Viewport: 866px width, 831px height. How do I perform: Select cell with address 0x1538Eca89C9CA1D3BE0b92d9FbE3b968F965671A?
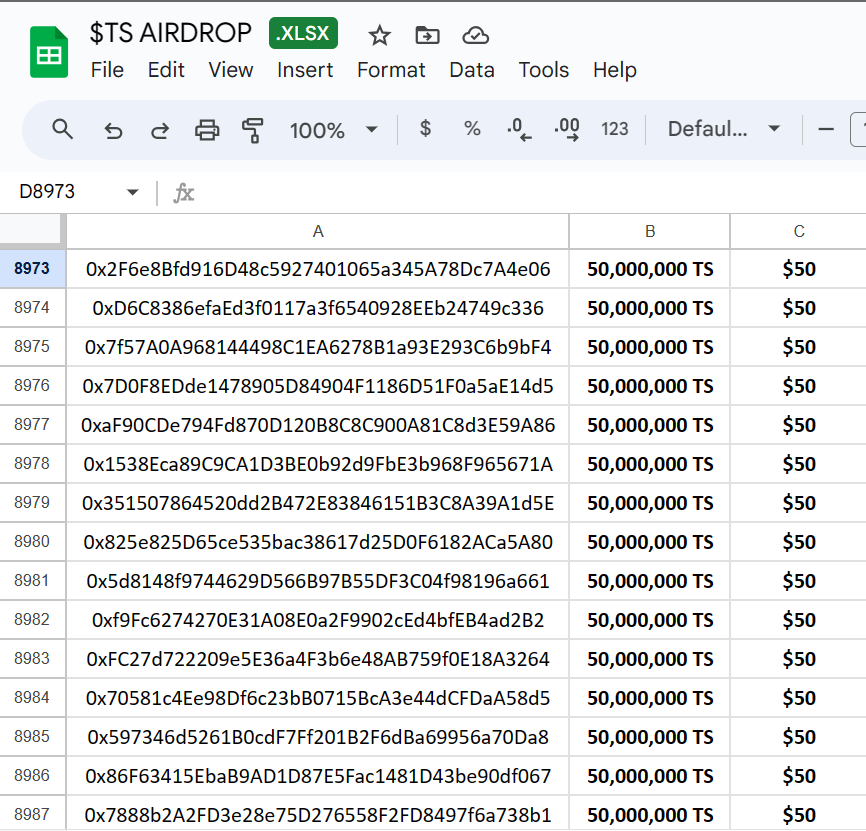pos(318,464)
